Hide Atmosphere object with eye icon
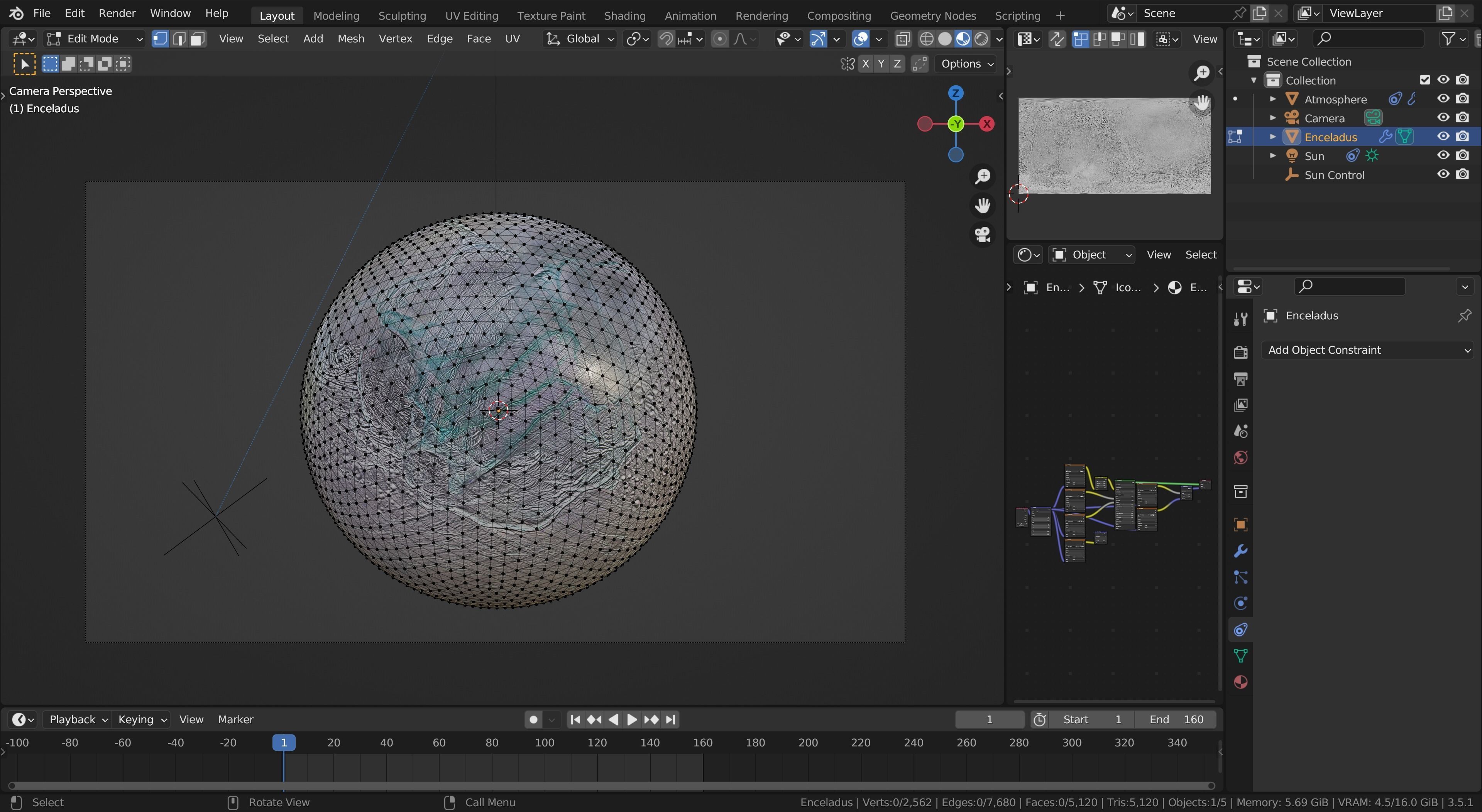 (1443, 99)
